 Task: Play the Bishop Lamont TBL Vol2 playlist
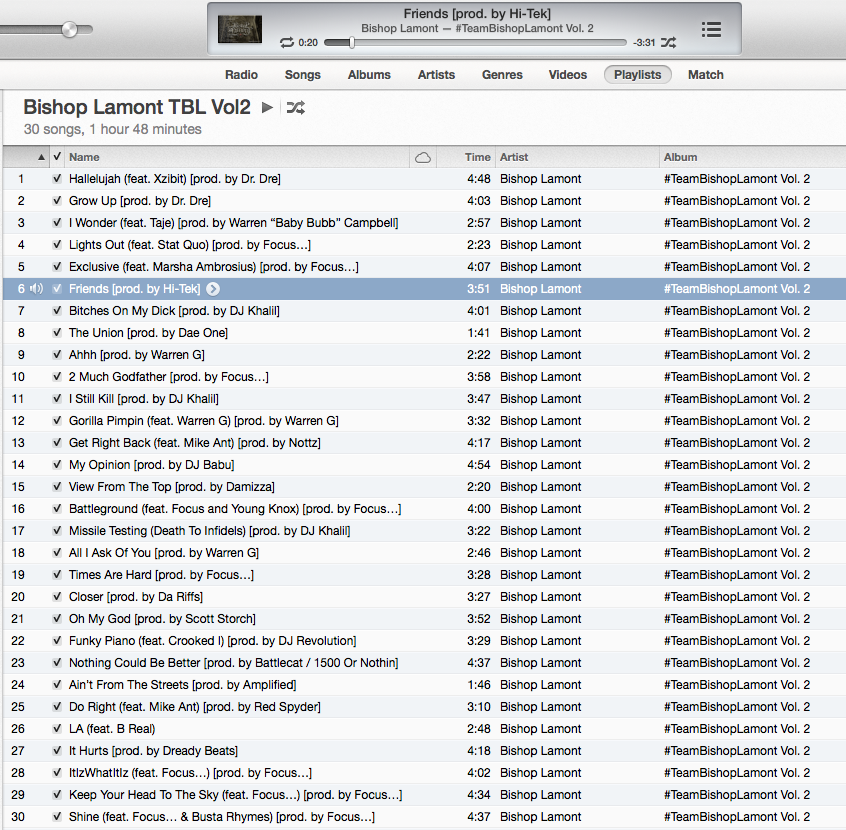(x=267, y=107)
